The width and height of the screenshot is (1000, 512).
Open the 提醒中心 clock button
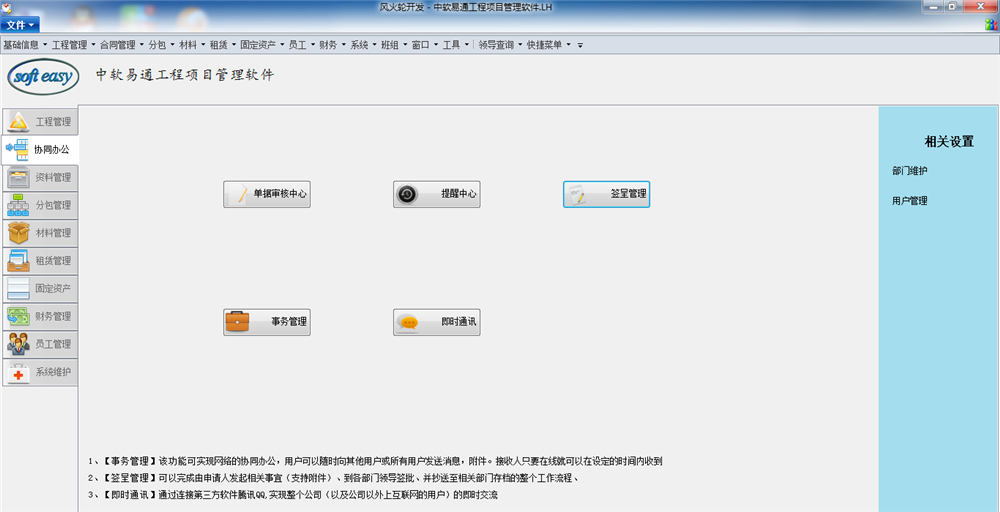pyautogui.click(x=436, y=194)
